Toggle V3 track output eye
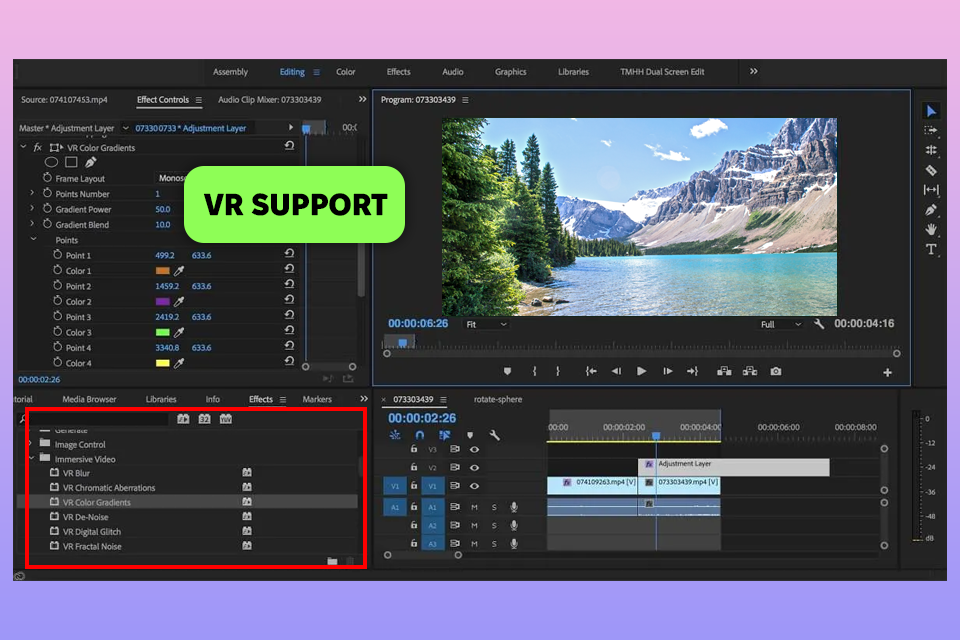960x640 pixels. 474,450
